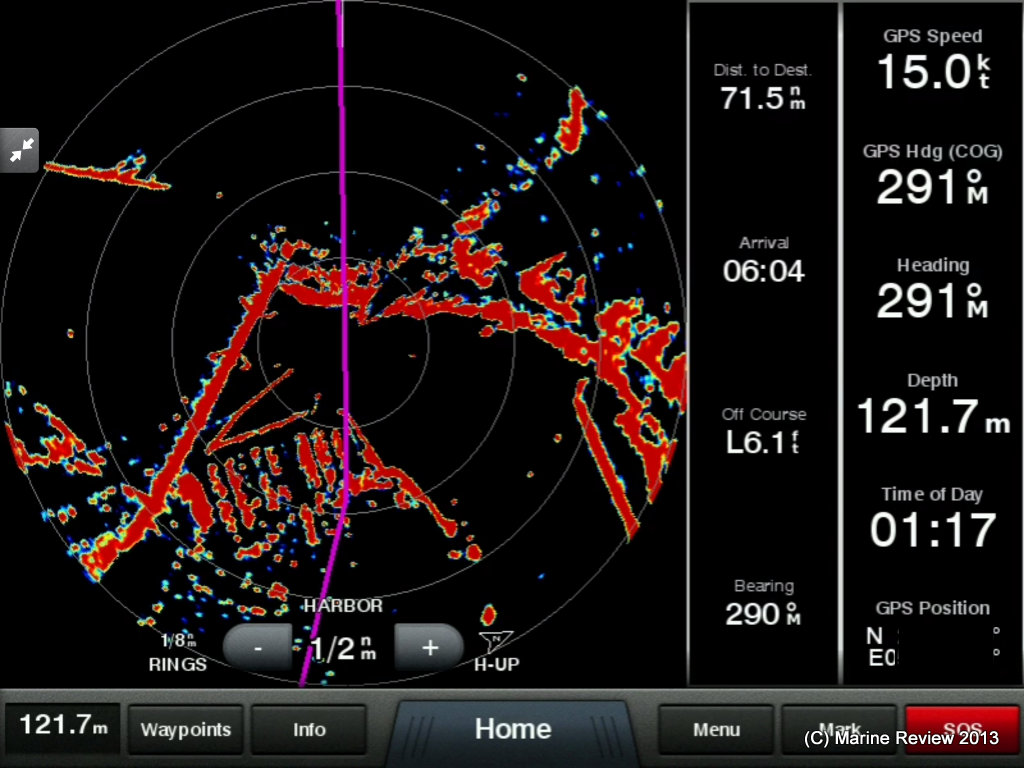Tap the Bearing 290° data field
Image resolution: width=1024 pixels, height=768 pixels.
(x=763, y=603)
